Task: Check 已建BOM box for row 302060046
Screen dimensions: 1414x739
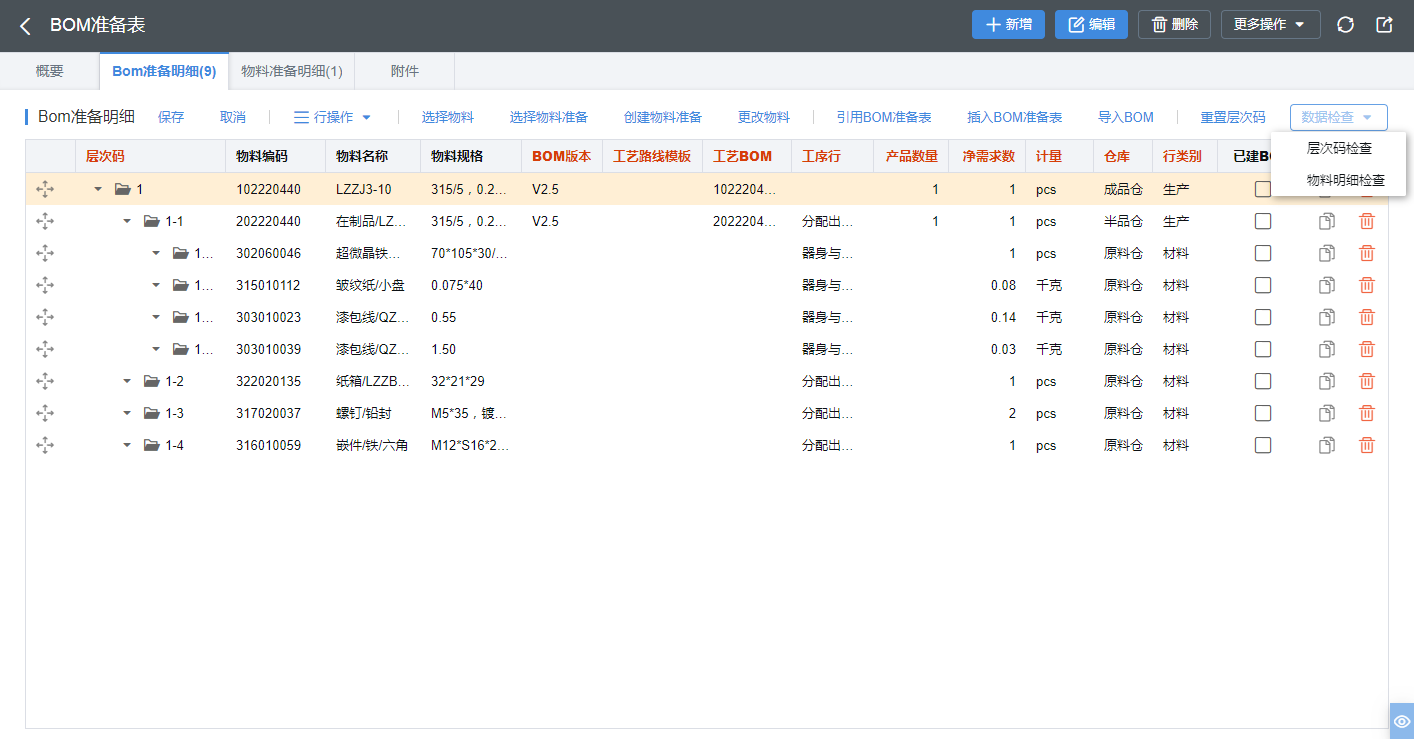Action: tap(1263, 253)
